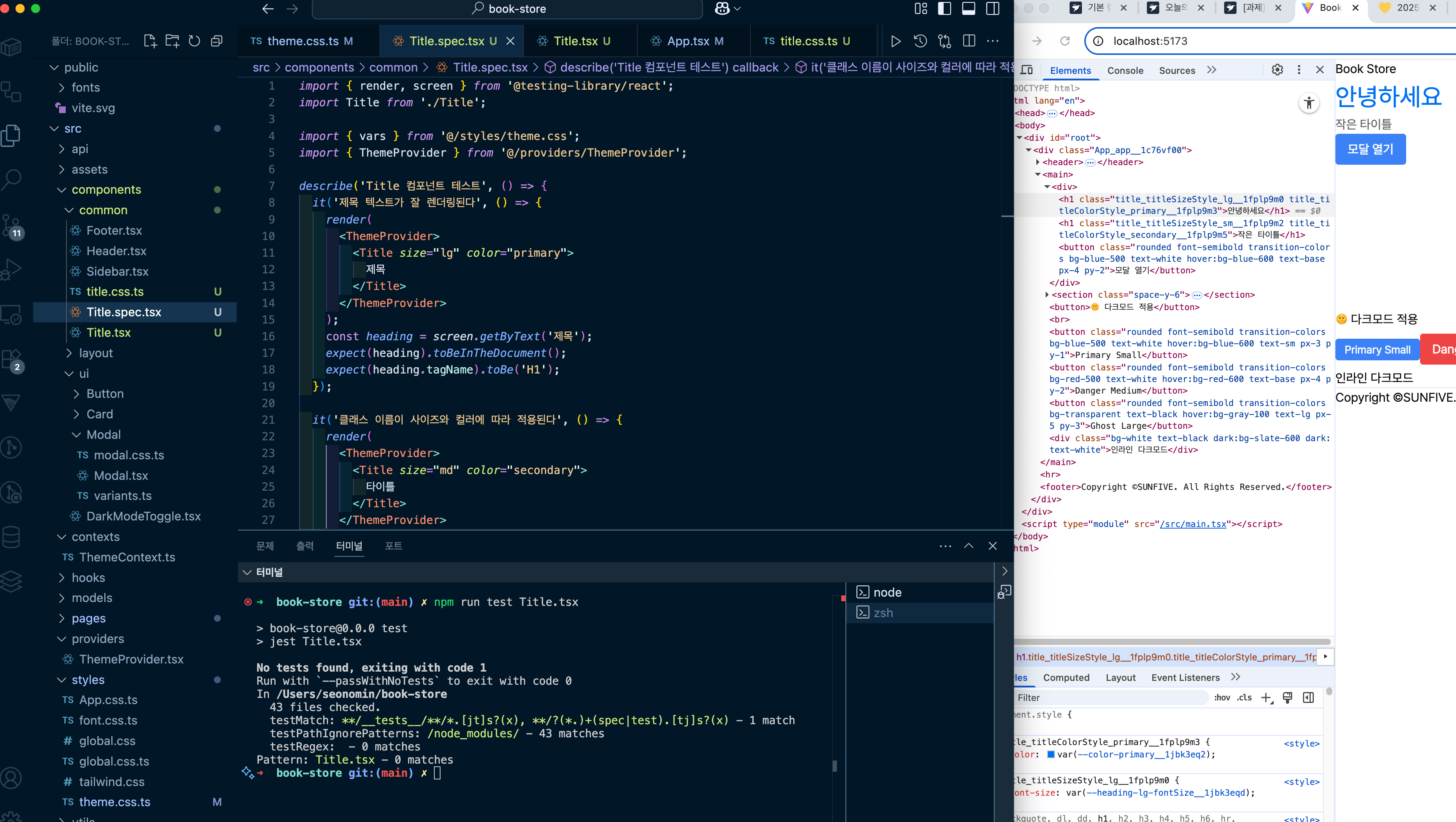Show more DevTools tabs chevron
This screenshot has height=822, width=1456.
click(1211, 70)
